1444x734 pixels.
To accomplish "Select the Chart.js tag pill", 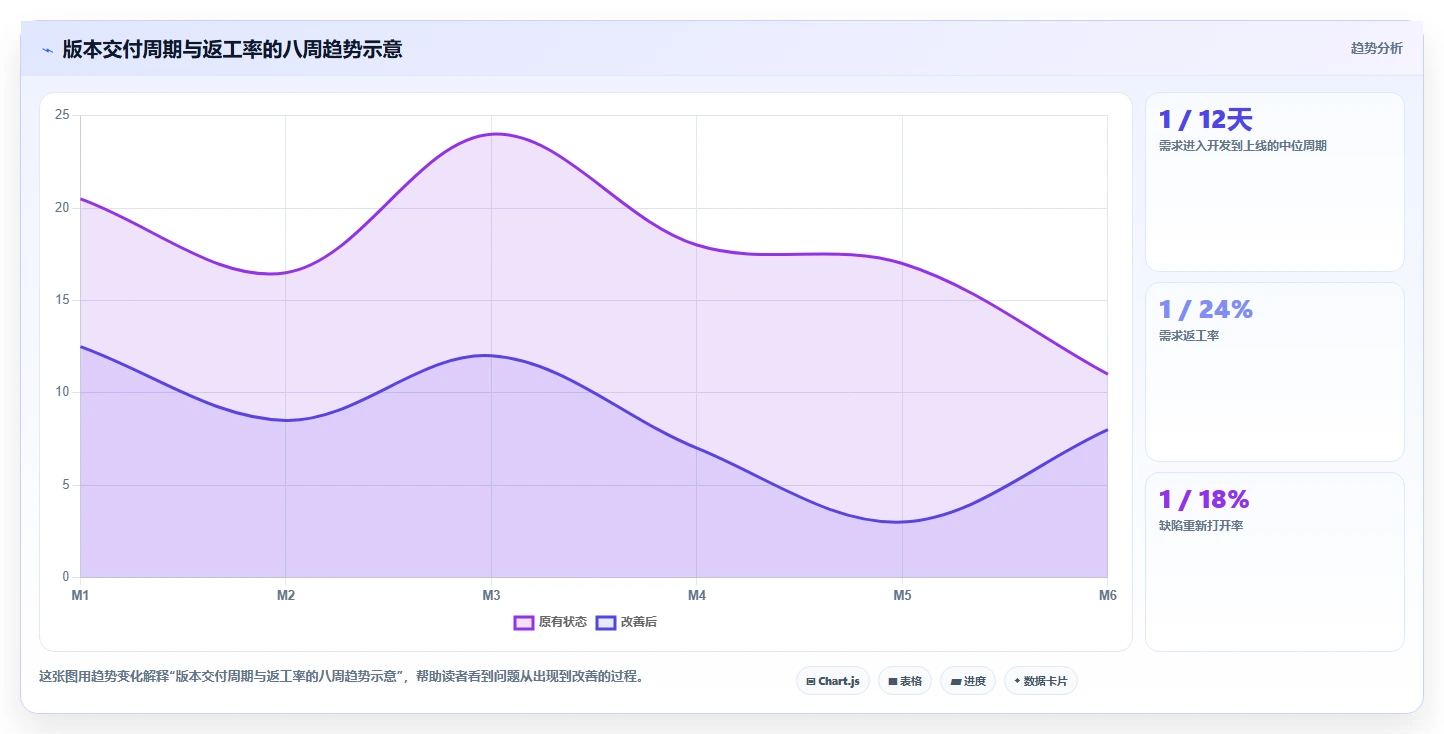I will tap(833, 681).
